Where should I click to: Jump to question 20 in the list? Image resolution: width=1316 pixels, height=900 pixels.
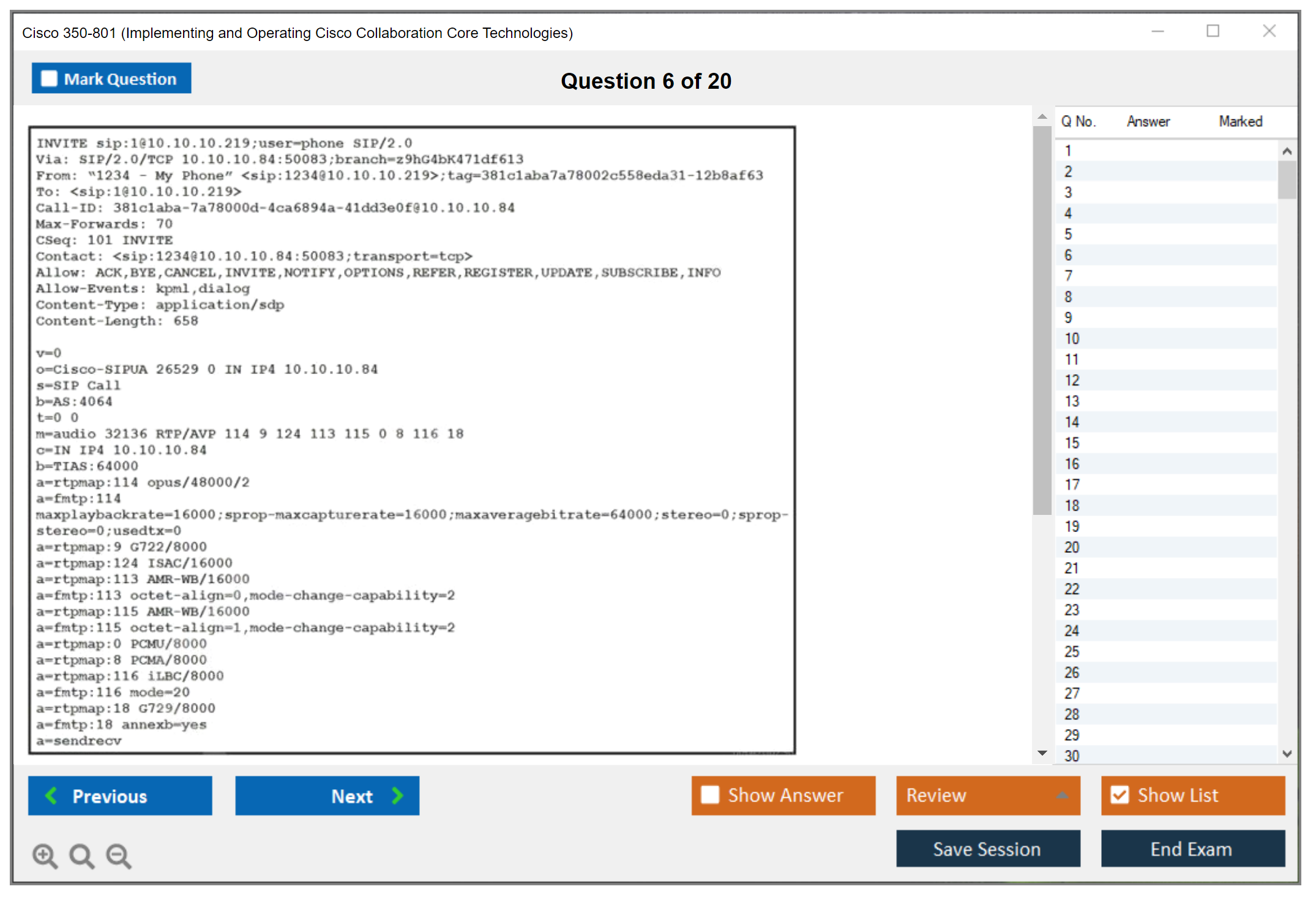click(1072, 547)
